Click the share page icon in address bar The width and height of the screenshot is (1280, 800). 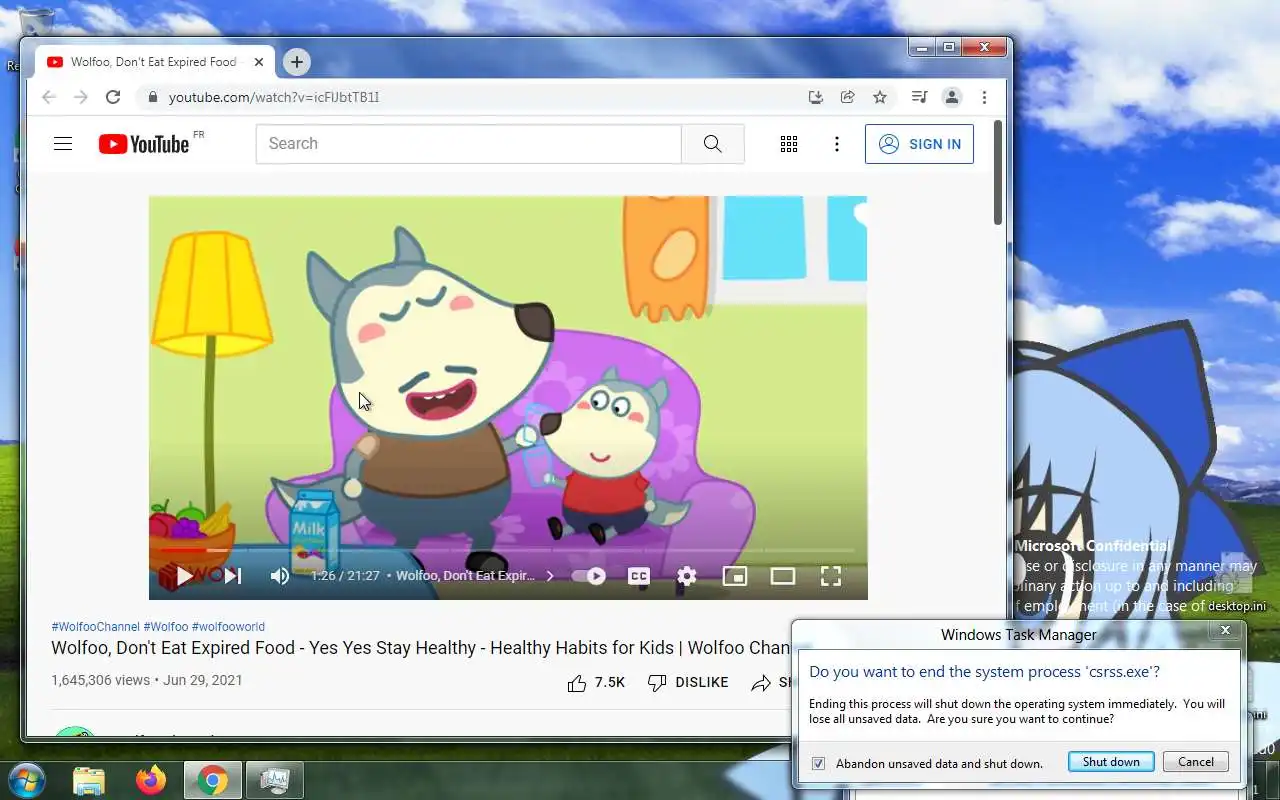point(848,97)
